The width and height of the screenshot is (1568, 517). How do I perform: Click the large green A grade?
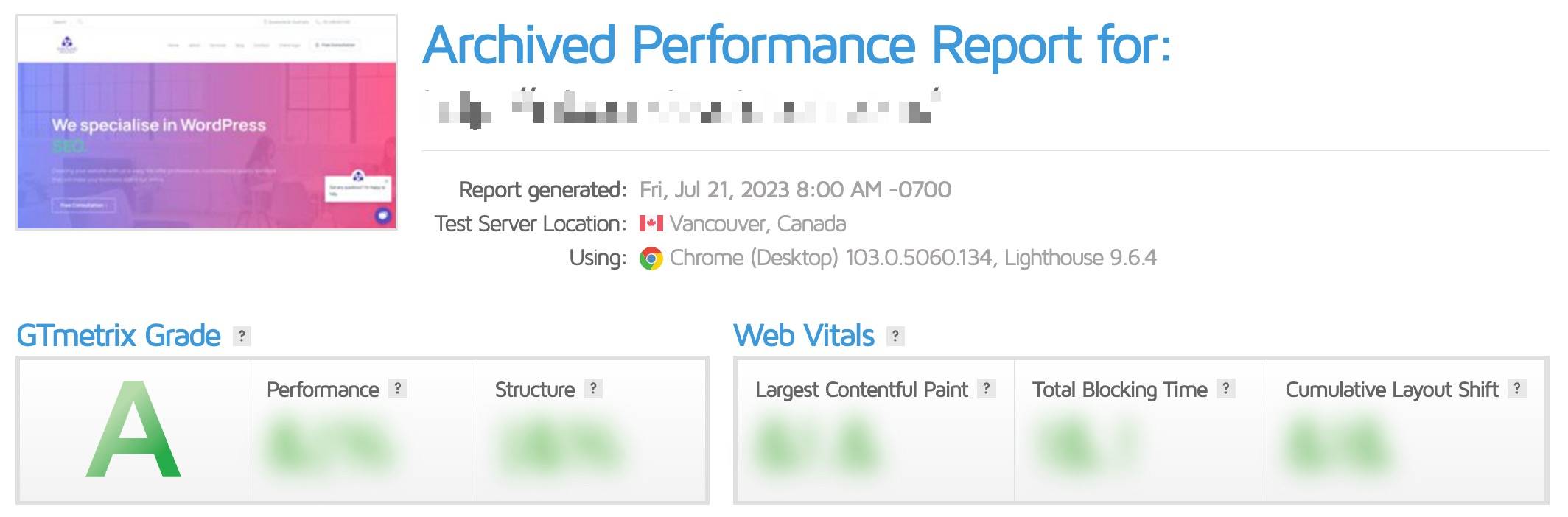(134, 430)
